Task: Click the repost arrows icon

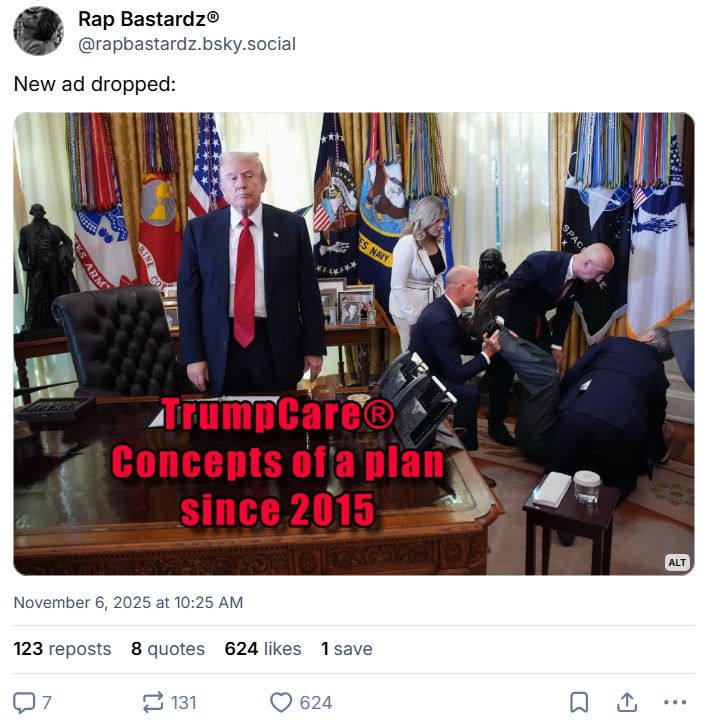Action: tap(153, 702)
